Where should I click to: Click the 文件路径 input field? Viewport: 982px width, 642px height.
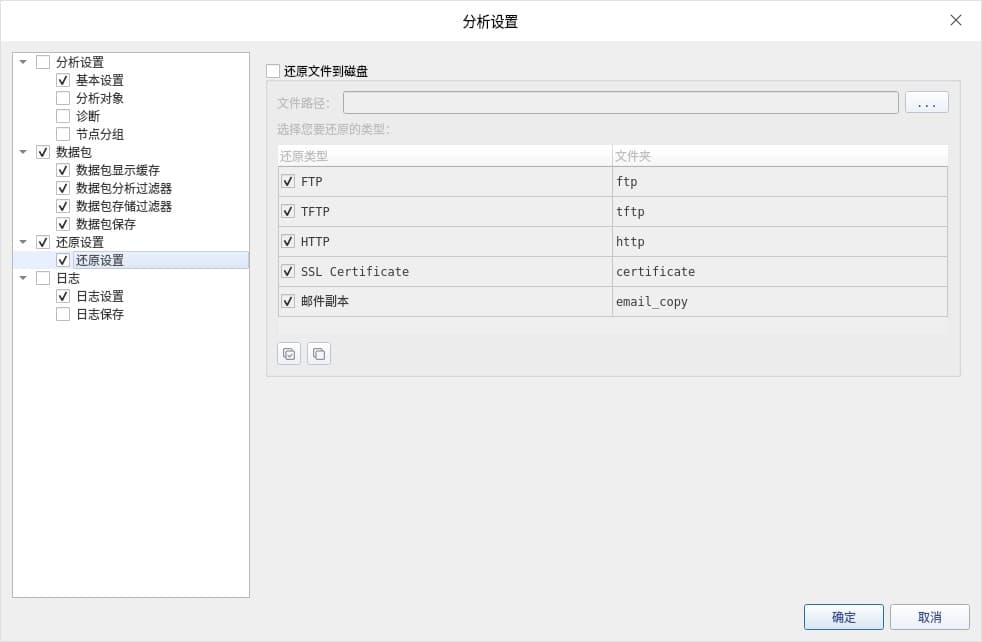[x=620, y=103]
